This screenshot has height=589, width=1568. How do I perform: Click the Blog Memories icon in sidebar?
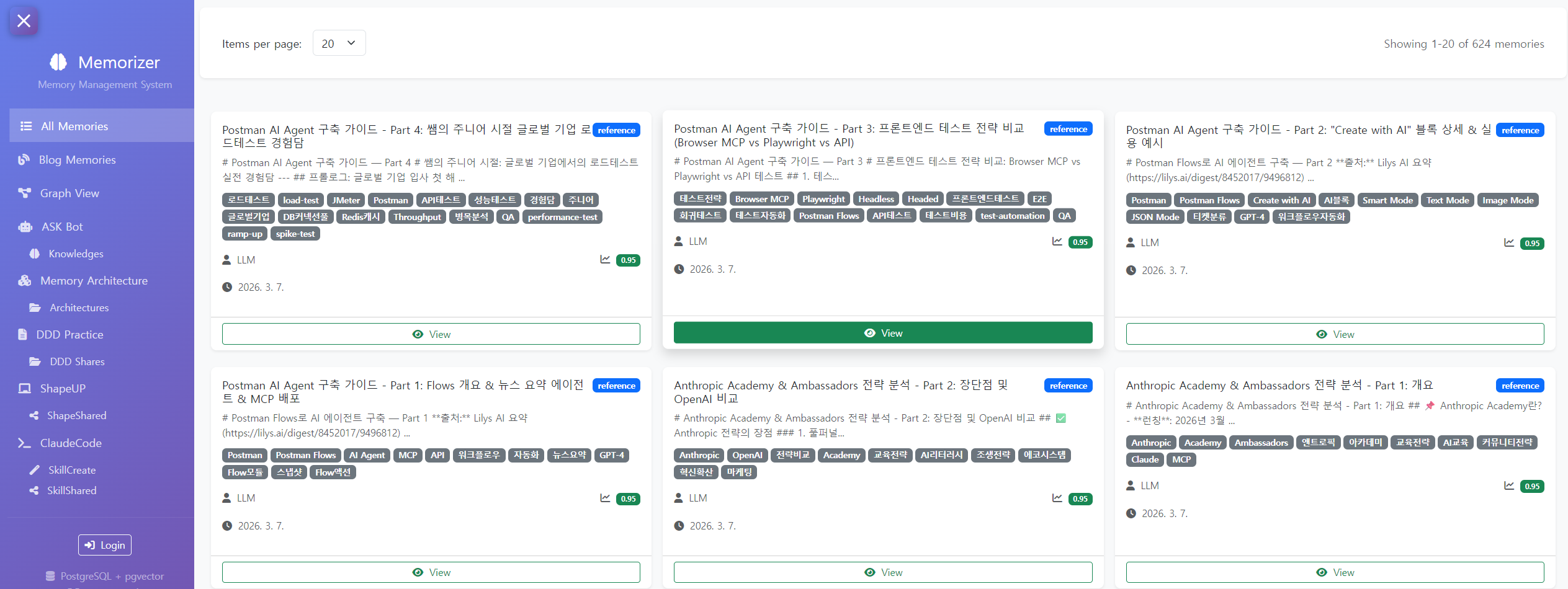pos(24,160)
